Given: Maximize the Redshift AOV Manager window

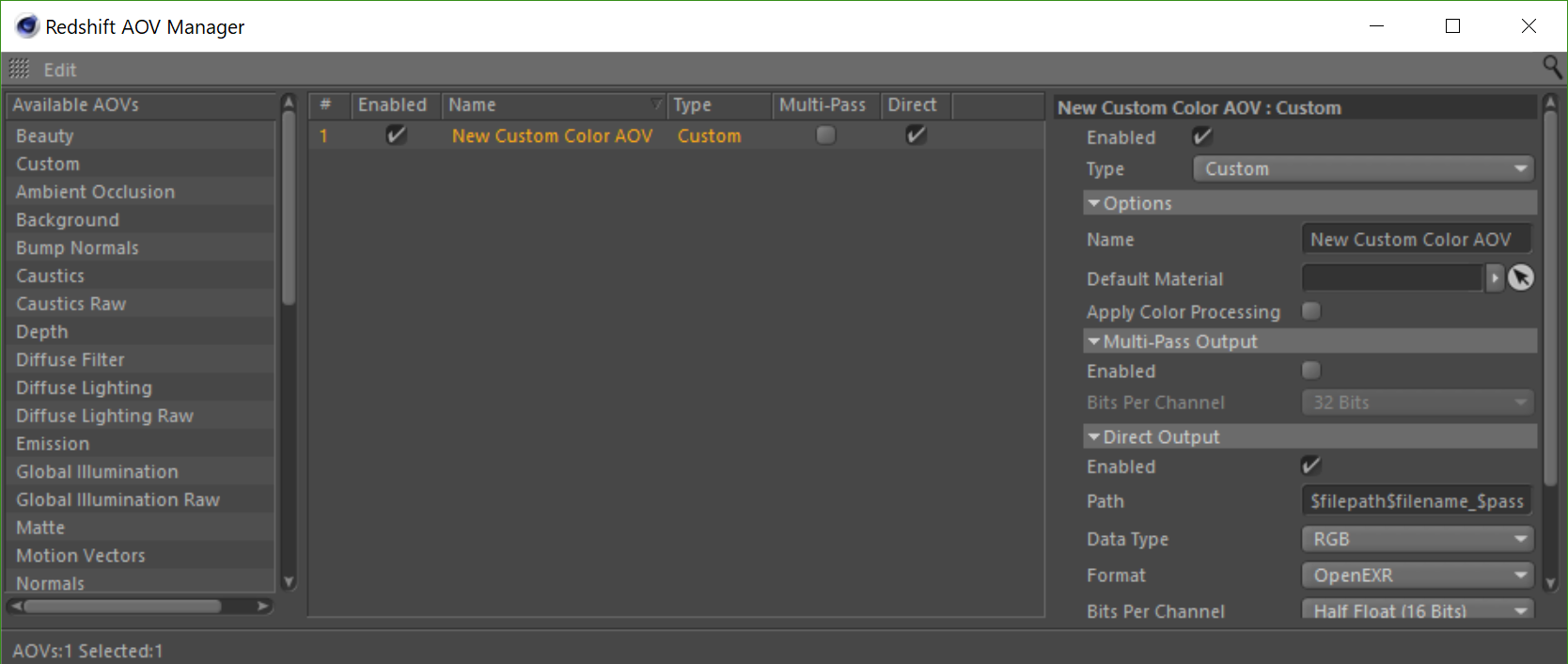Looking at the screenshot, I should pos(1452,26).
